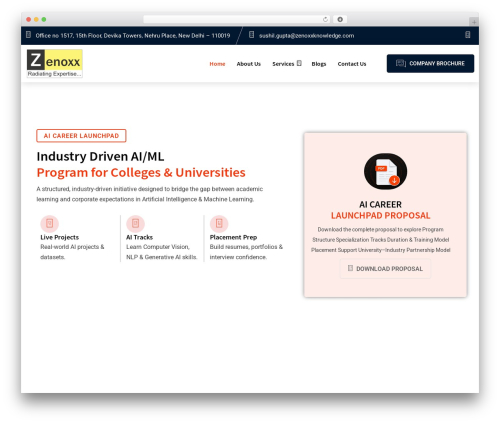500x423 pixels.
Task: Click the macOS yellow minimize window dot
Action: 36,19
